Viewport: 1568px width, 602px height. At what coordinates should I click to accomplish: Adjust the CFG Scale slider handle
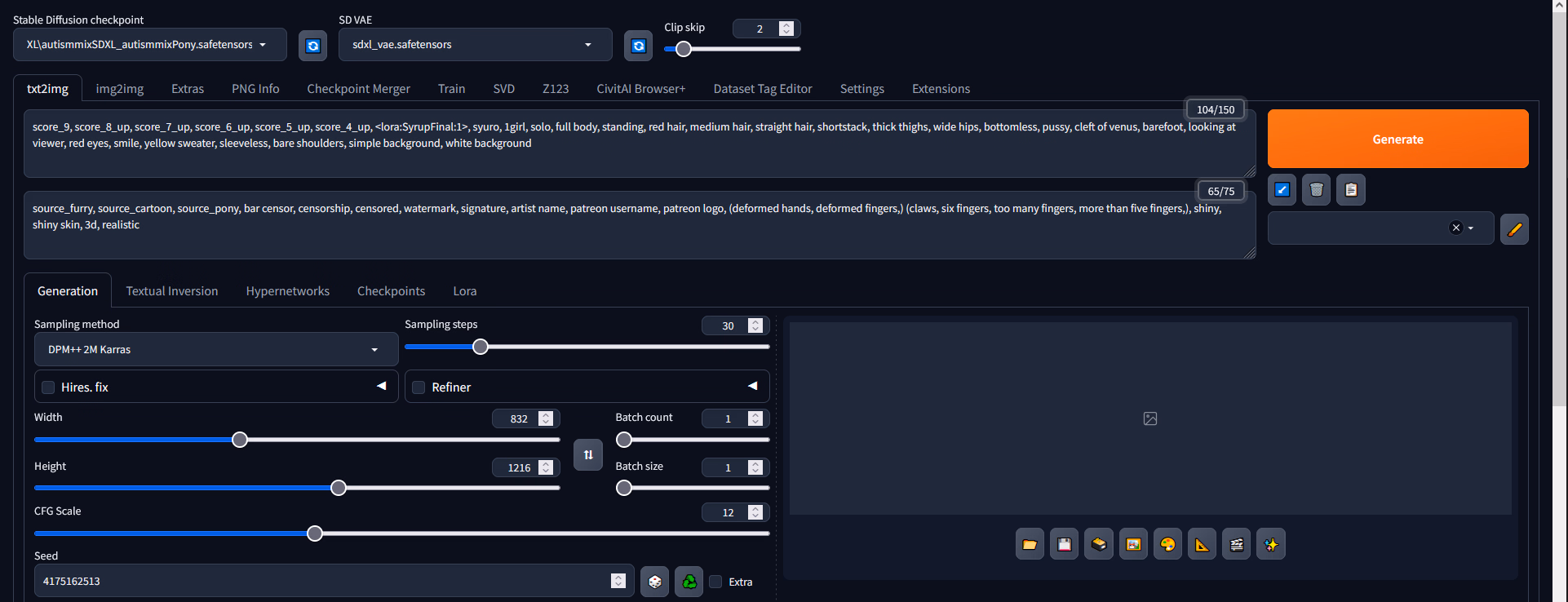[x=315, y=533]
